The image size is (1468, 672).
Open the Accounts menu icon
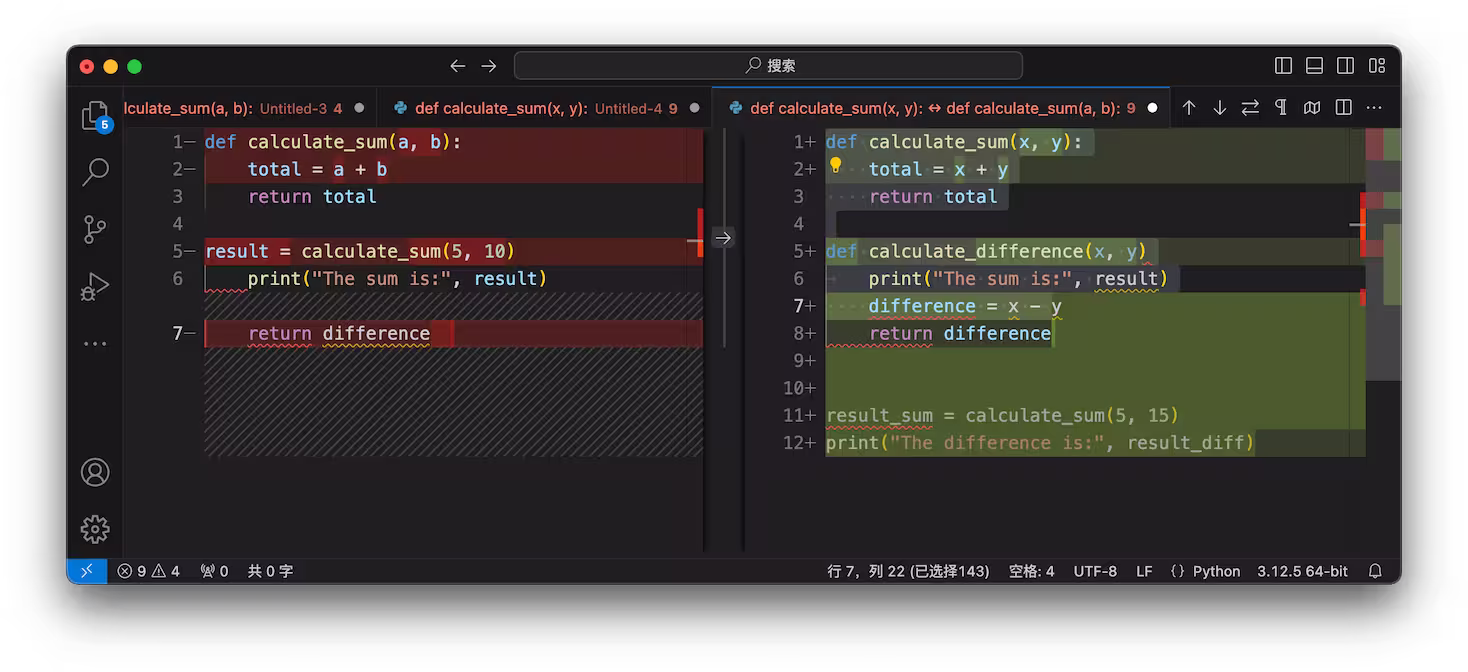pos(95,472)
